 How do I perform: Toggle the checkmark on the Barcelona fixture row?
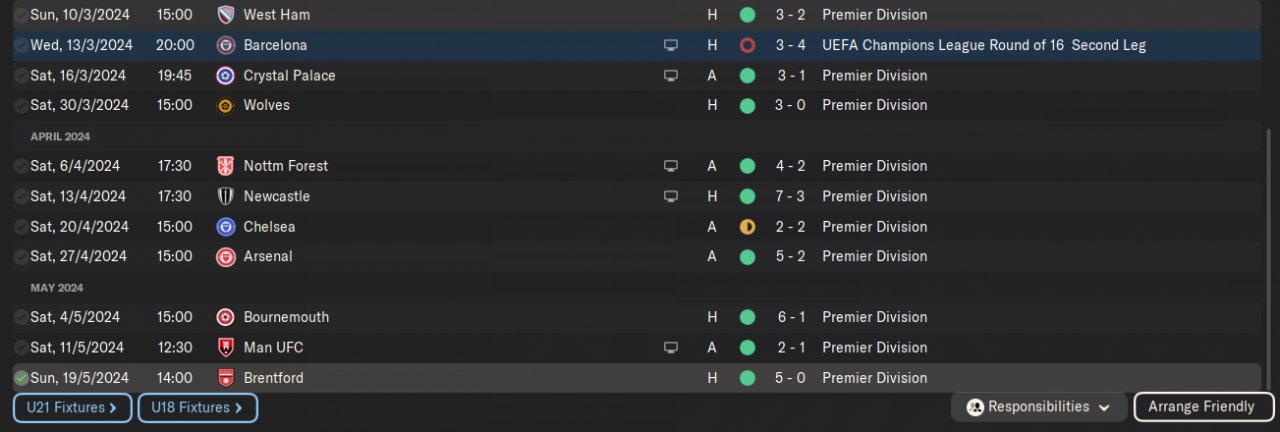pos(21,45)
